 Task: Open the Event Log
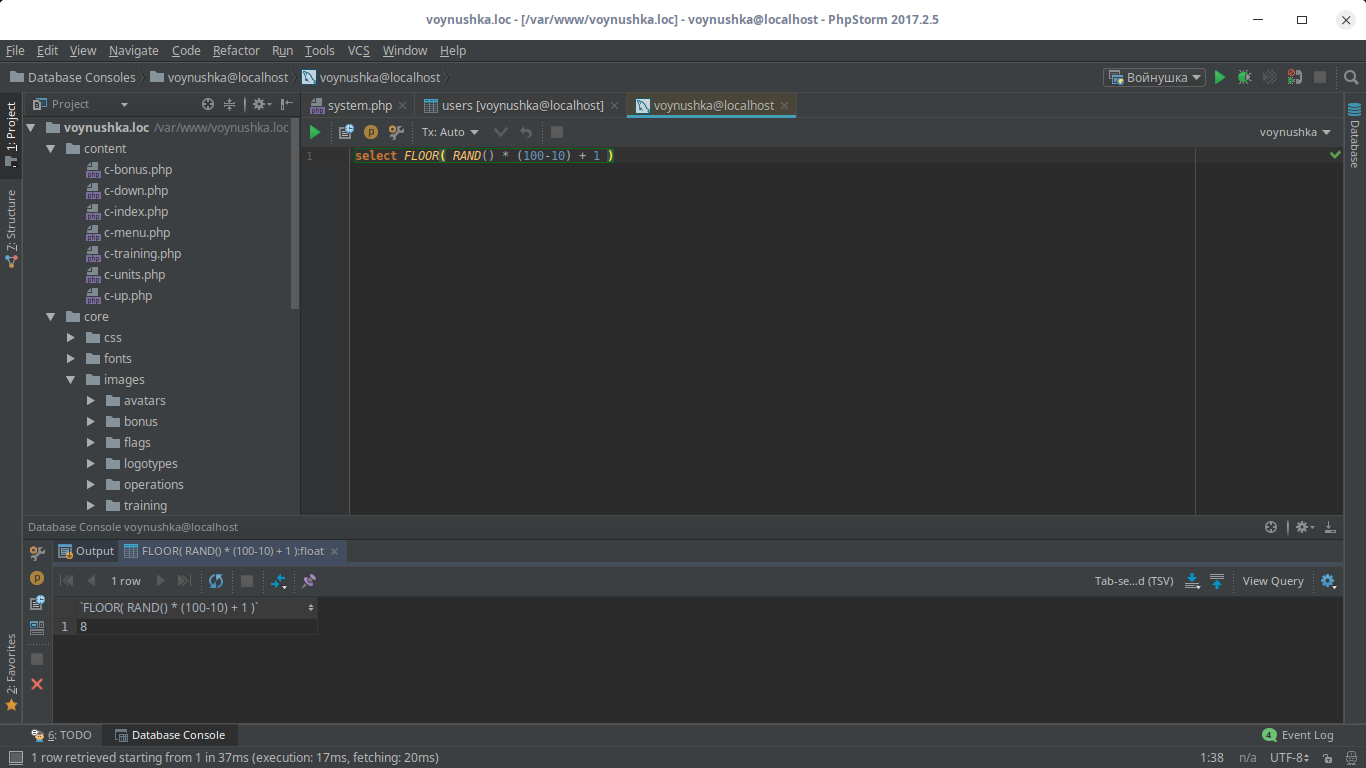[x=1298, y=735]
